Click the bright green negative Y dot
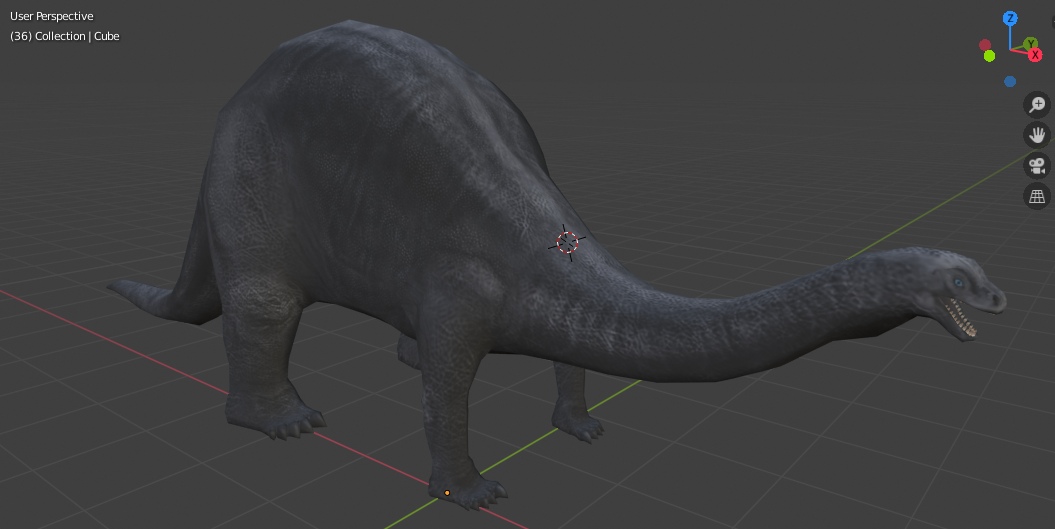 pos(989,56)
